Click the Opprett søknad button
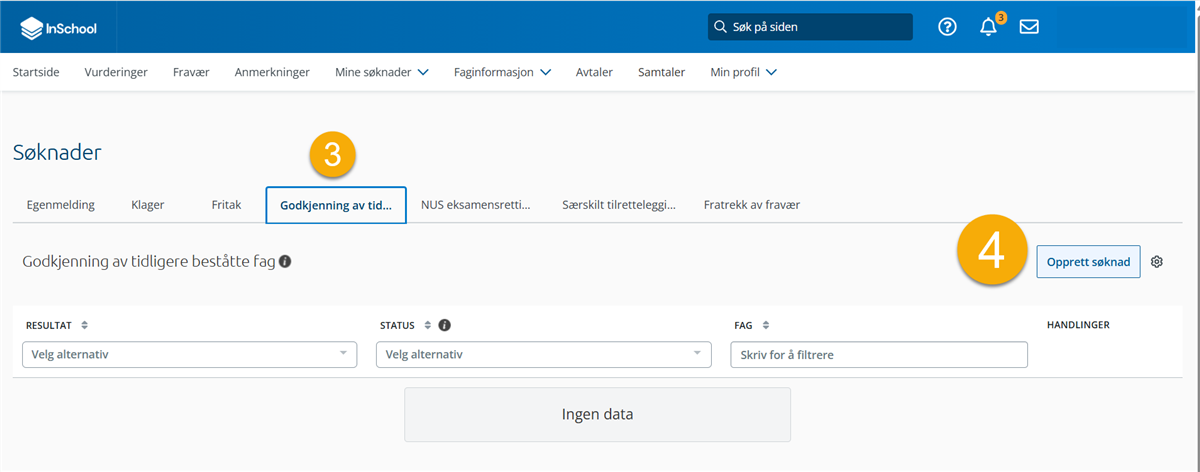Screen dimensions: 1200x472 1088,262
